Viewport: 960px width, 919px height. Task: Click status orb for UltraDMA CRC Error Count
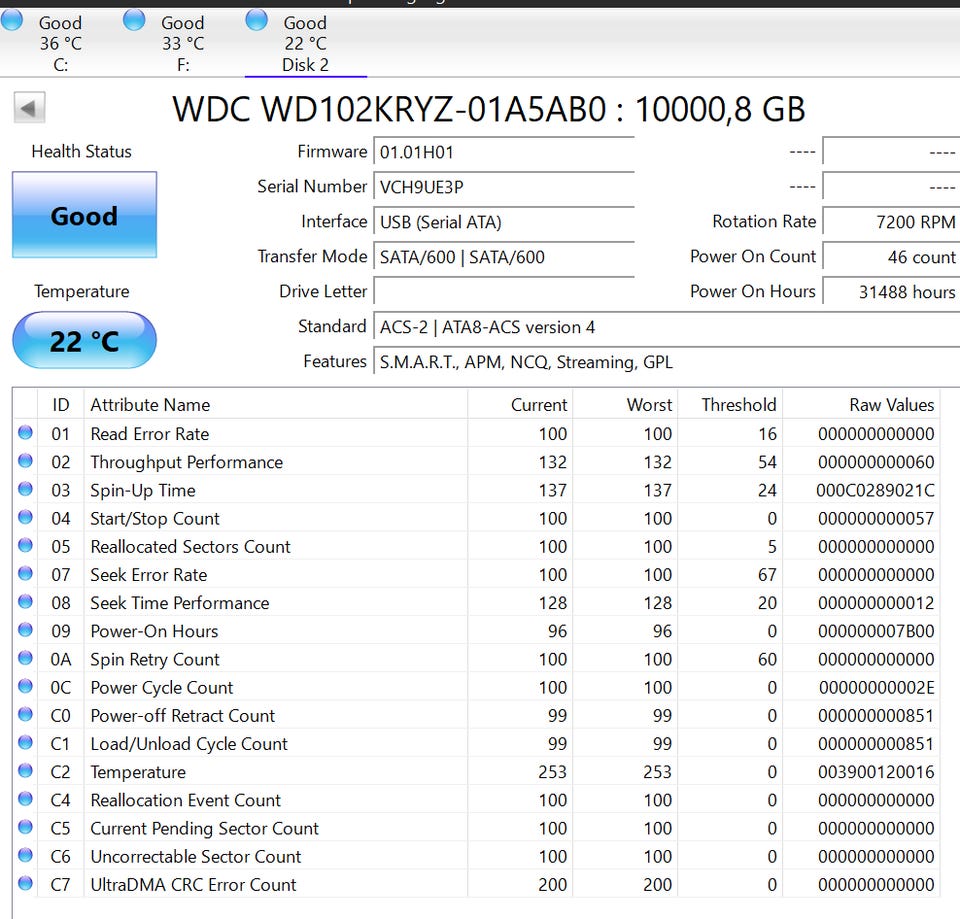point(25,883)
